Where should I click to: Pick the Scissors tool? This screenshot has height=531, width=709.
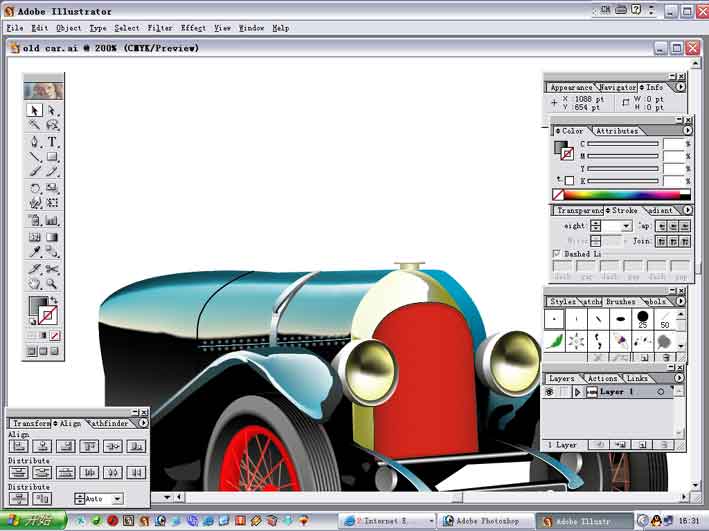[x=52, y=269]
